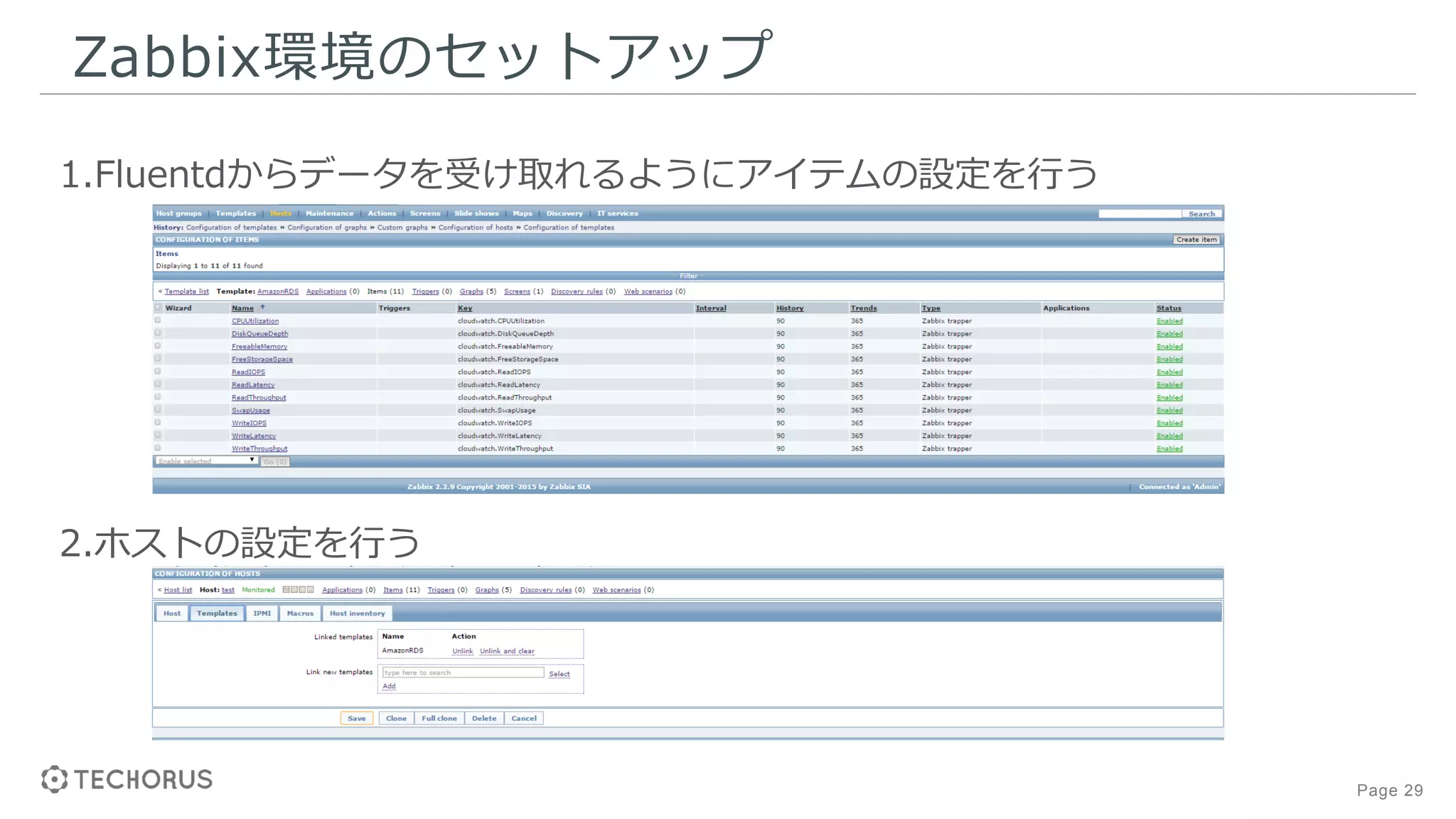1456x819 pixels.
Task: Toggle Enabled status for CPUUtilization
Action: coord(1169,321)
